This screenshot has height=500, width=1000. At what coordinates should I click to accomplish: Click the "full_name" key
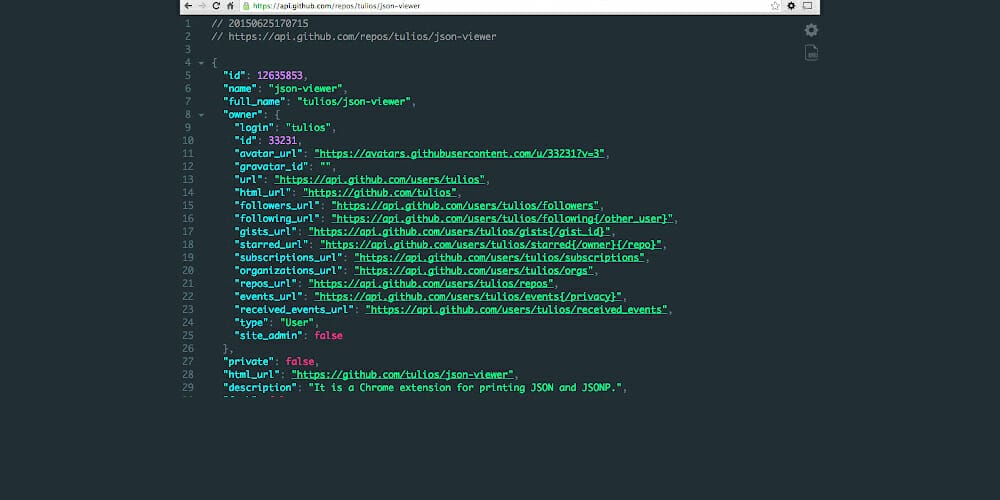[x=254, y=101]
